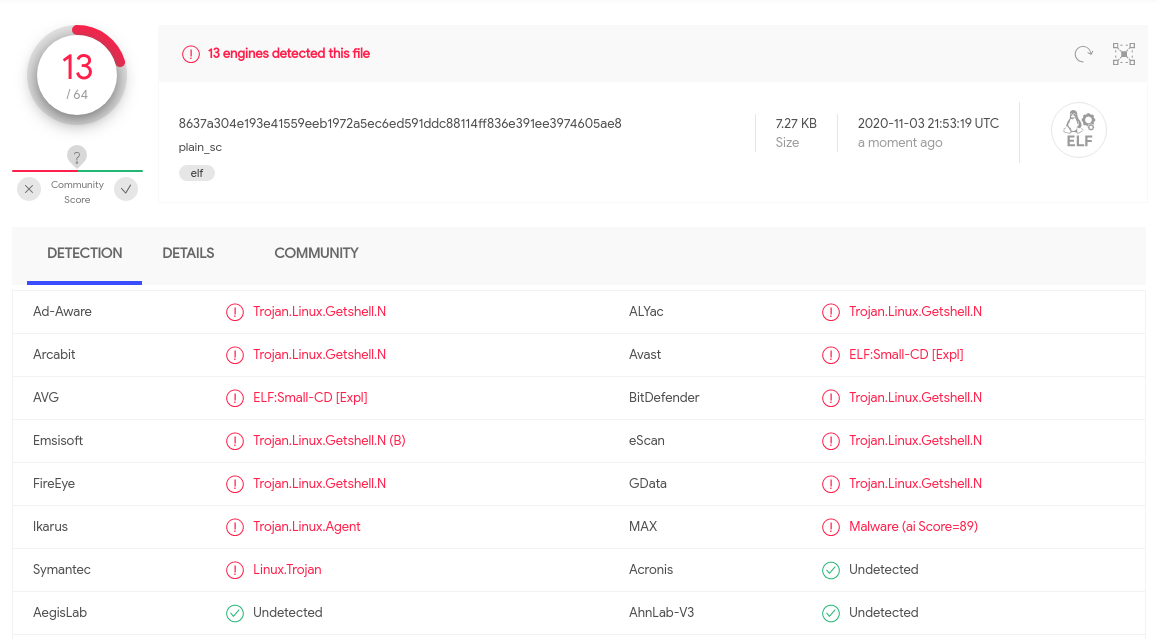The width and height of the screenshot is (1156, 639).
Task: Click the green checkmark next to AegisLab
Action: [x=235, y=612]
